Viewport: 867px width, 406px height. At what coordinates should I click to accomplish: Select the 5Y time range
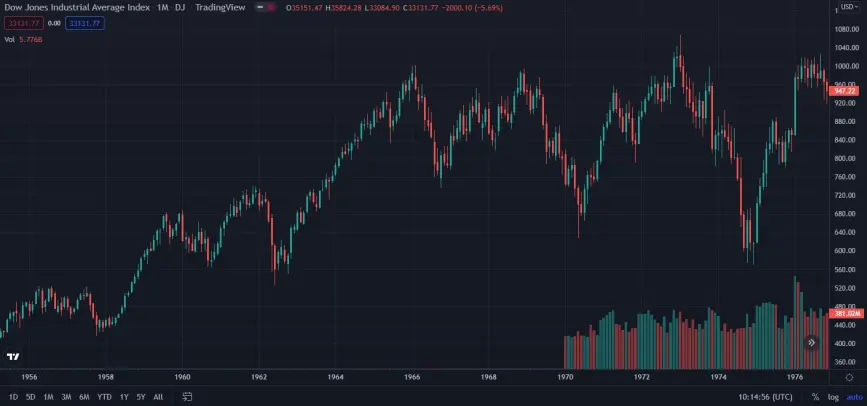point(141,397)
